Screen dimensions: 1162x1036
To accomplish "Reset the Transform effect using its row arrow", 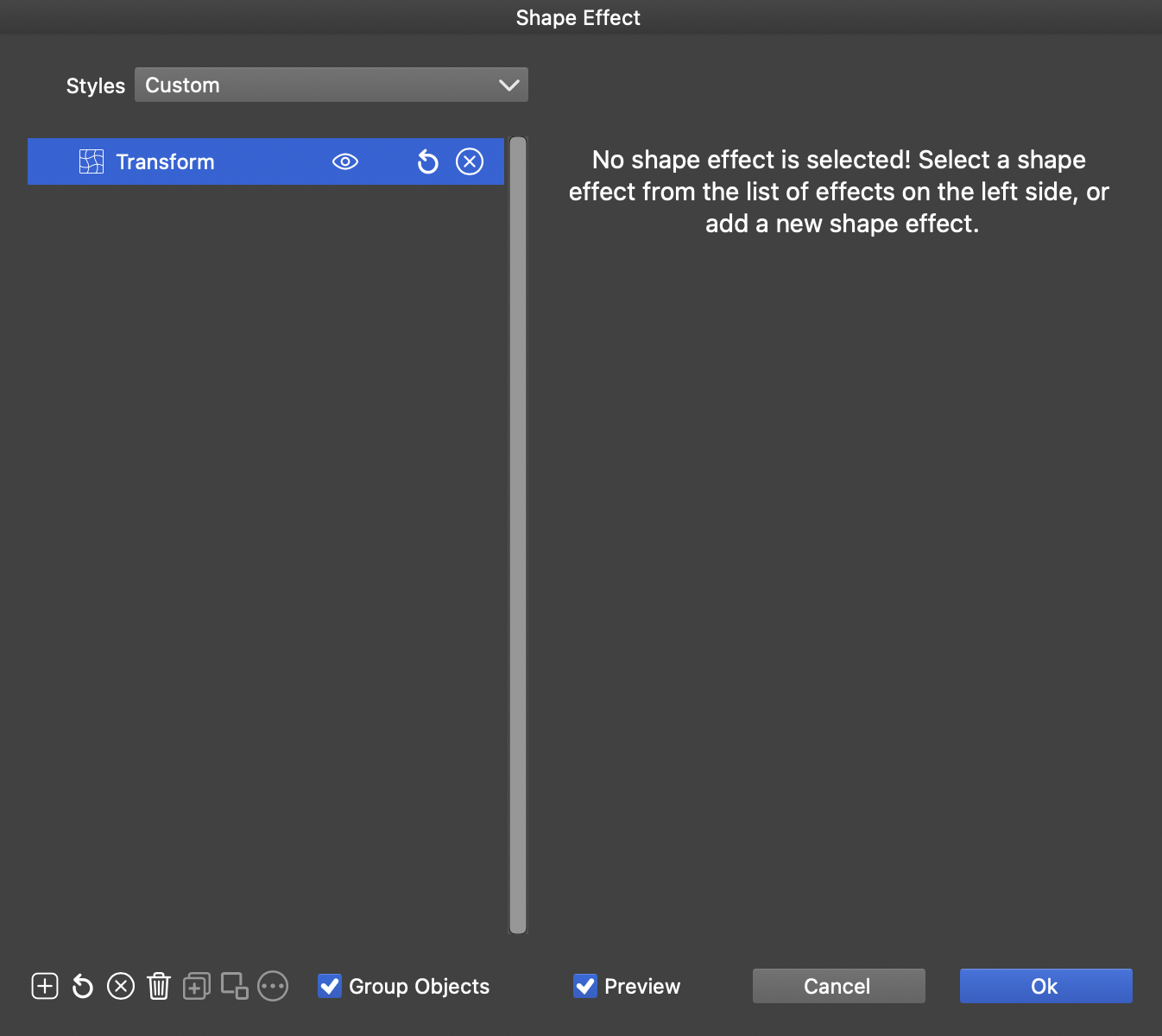I will point(428,161).
